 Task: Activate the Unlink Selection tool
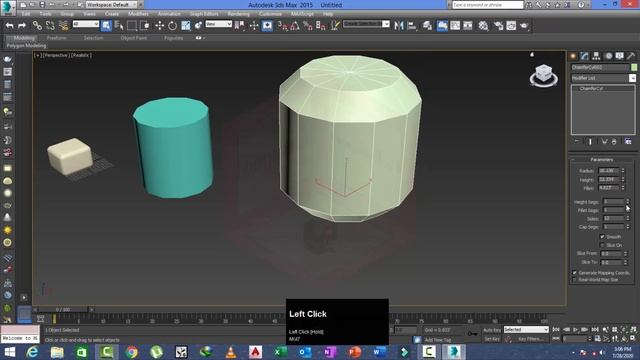point(50,26)
